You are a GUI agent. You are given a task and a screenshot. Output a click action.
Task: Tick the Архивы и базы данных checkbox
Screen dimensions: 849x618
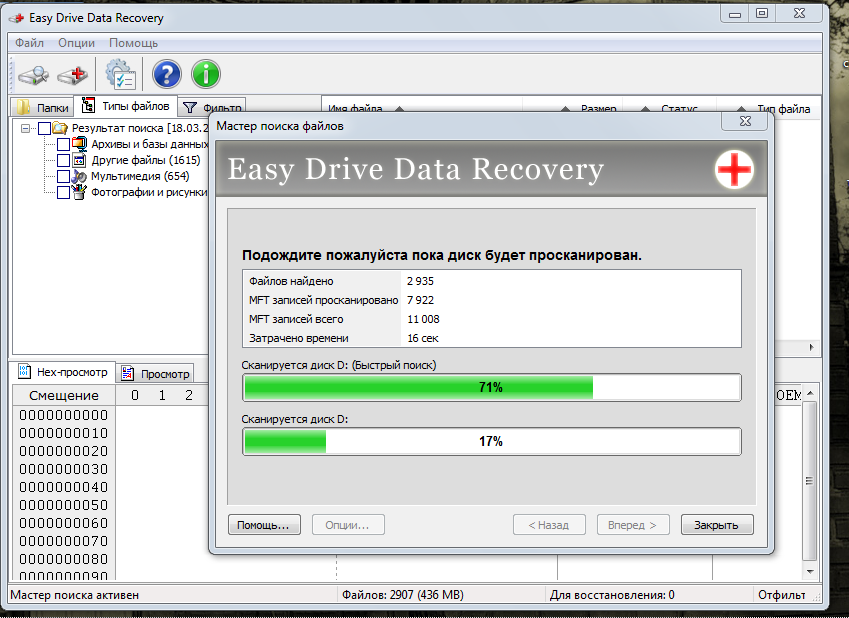coord(63,145)
